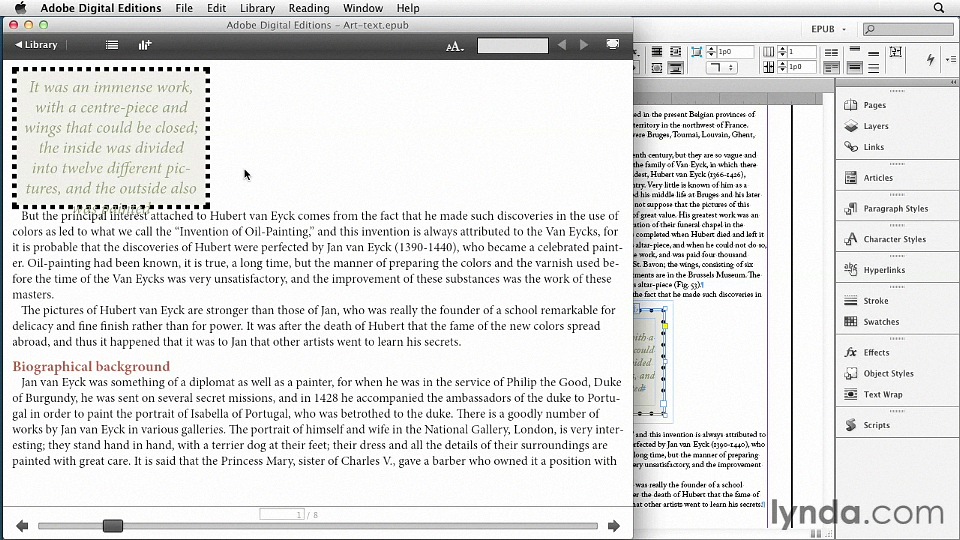Go back to the Library view
Viewport: 960px width, 540px height.
point(36,45)
